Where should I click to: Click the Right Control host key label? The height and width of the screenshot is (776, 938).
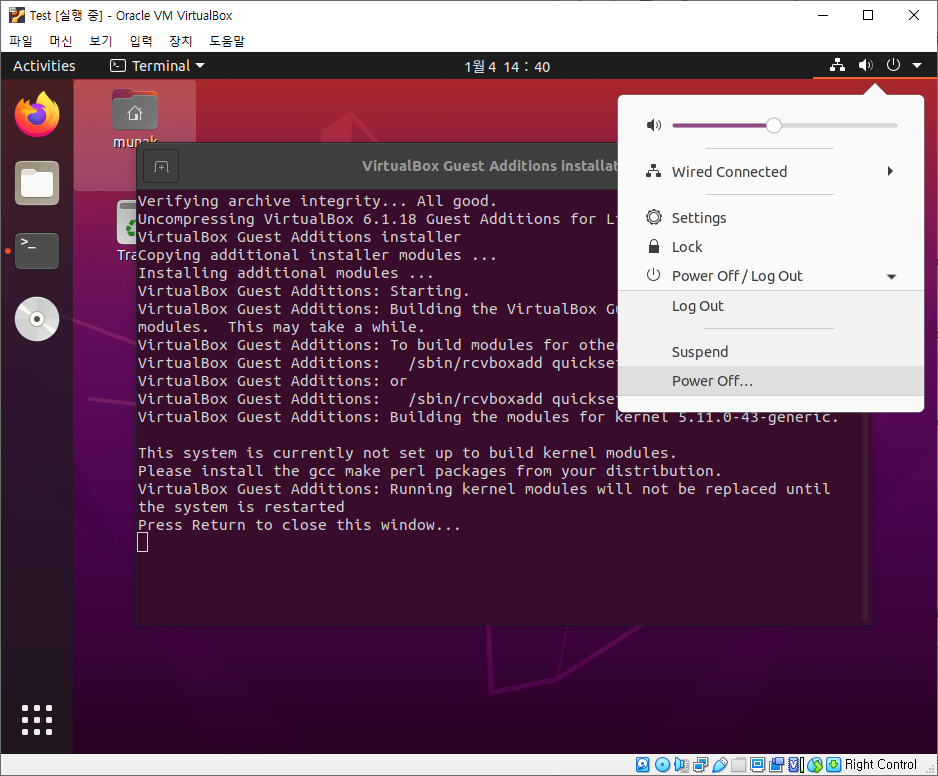(x=880, y=765)
